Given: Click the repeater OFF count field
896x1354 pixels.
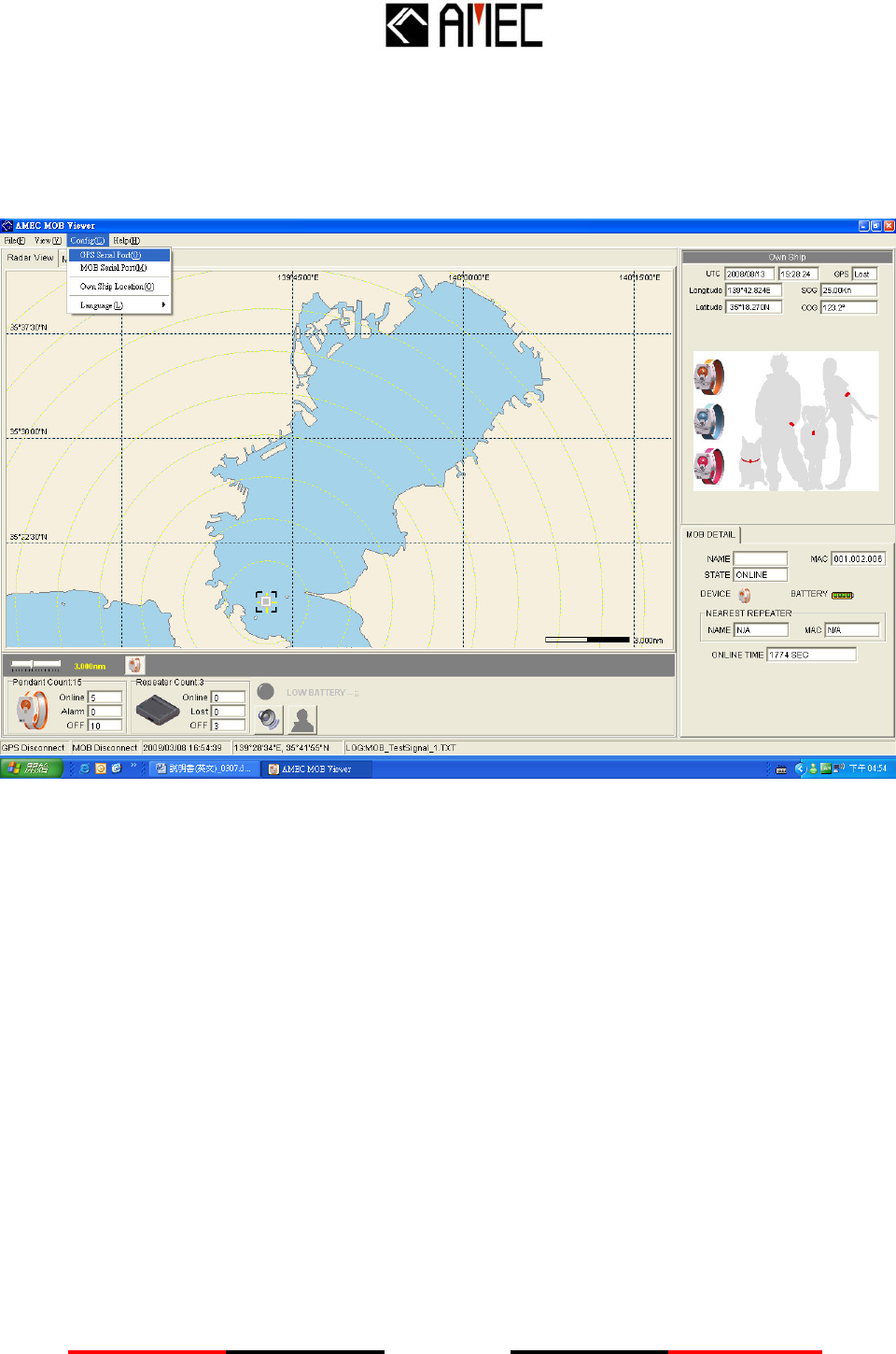Looking at the screenshot, I should (x=229, y=726).
